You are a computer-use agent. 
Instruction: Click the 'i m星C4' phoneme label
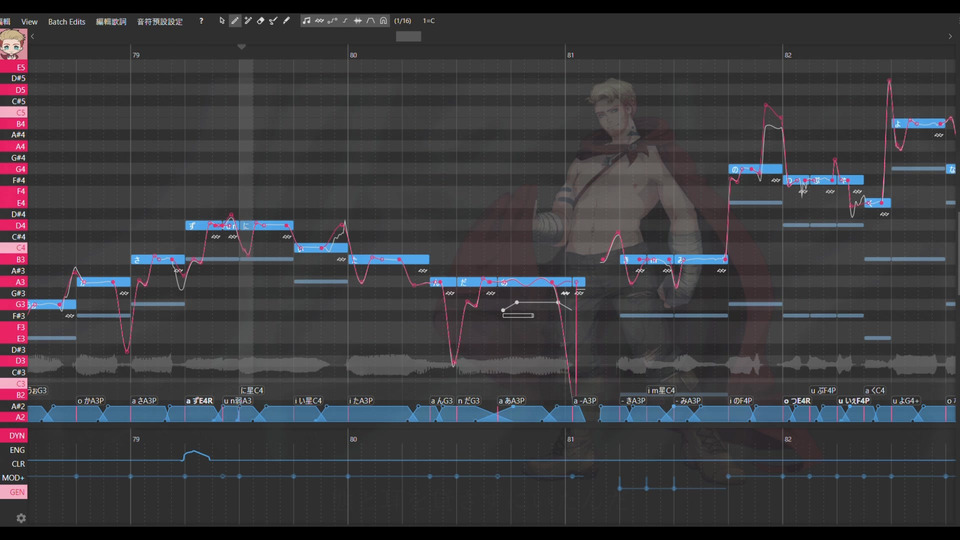coord(661,390)
